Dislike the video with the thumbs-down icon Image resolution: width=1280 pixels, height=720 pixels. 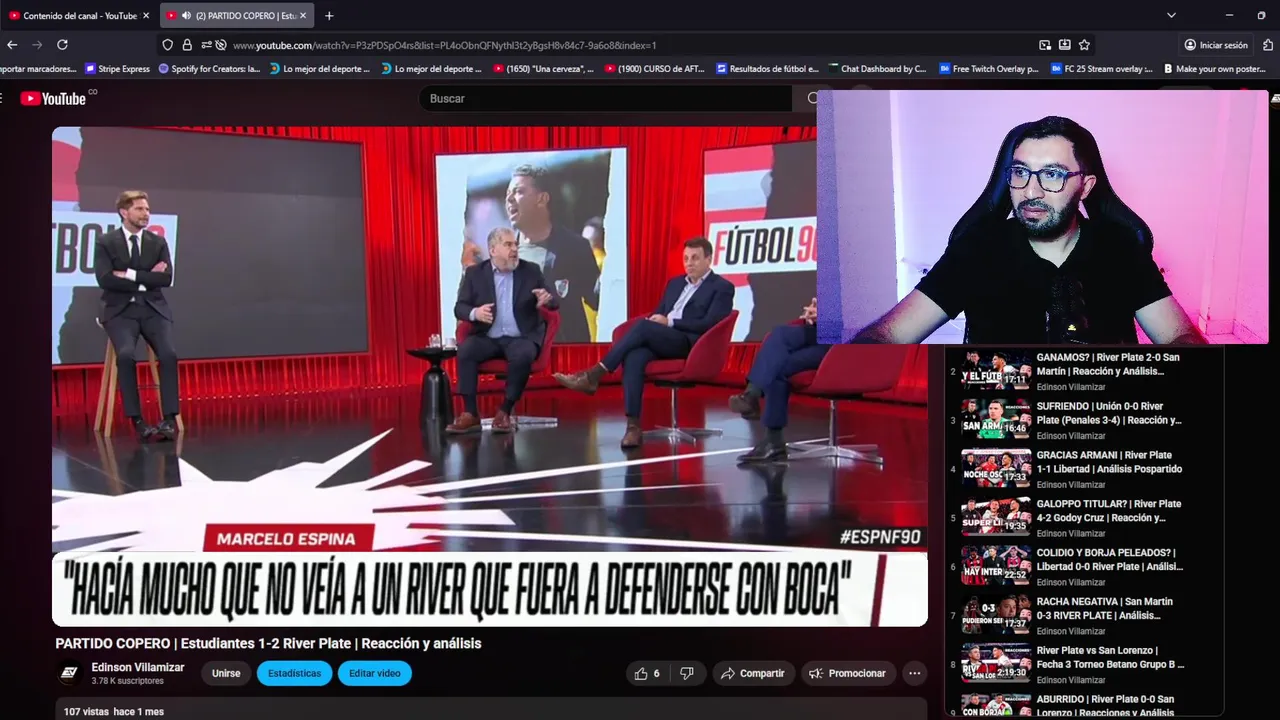(x=687, y=673)
